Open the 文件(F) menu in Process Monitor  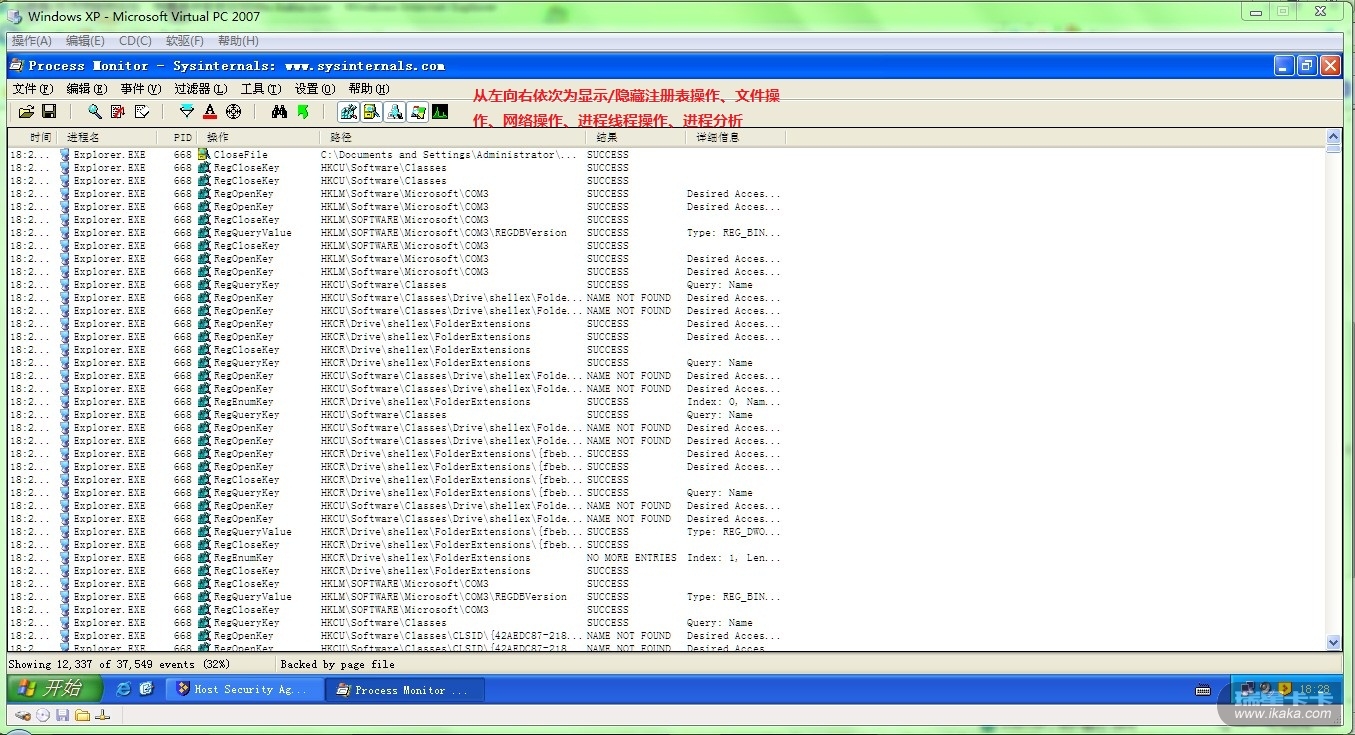[x=32, y=89]
